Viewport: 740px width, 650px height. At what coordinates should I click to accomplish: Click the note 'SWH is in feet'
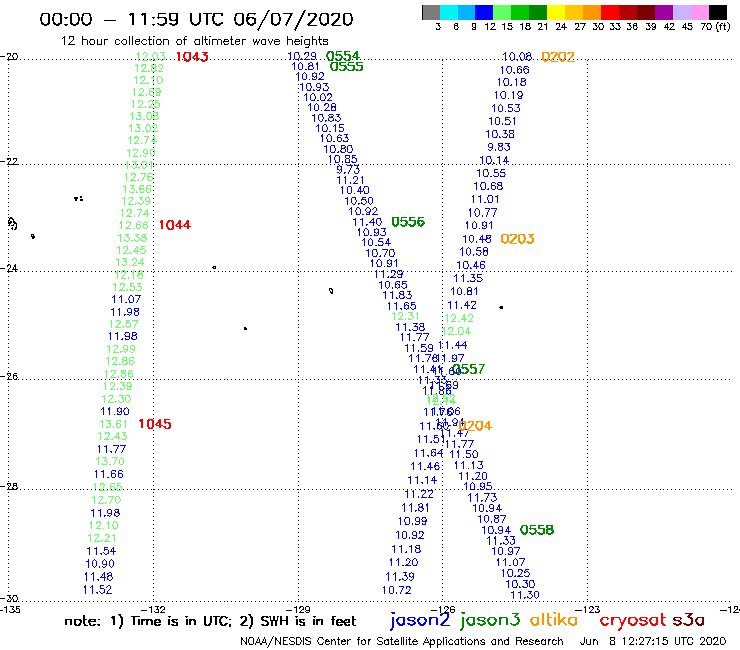coord(308,621)
